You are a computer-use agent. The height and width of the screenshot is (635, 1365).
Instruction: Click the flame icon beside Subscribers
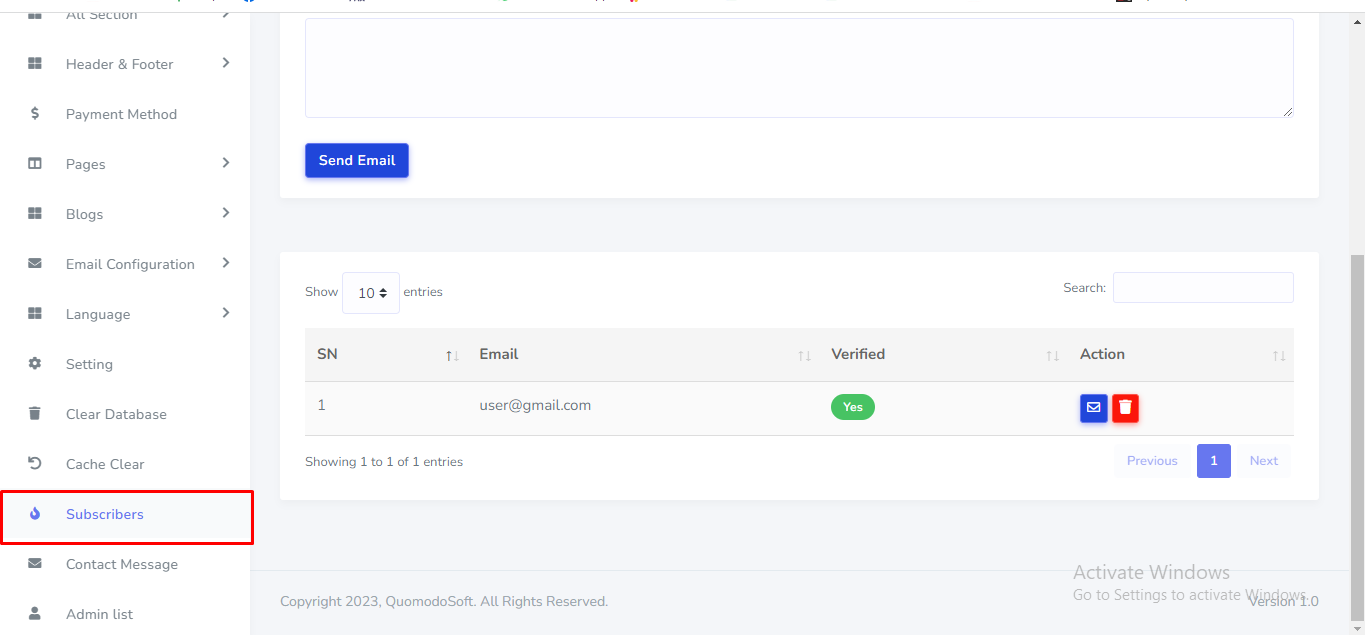click(35, 514)
